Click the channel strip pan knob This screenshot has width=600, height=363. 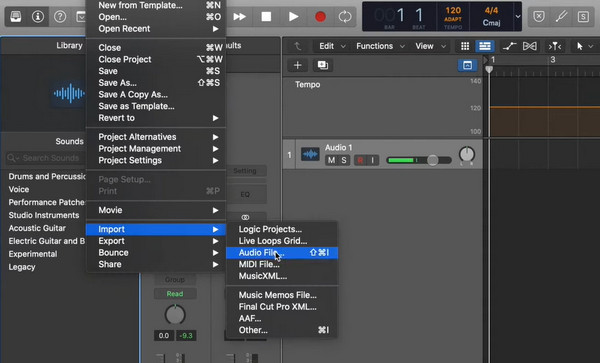[x=175, y=315]
